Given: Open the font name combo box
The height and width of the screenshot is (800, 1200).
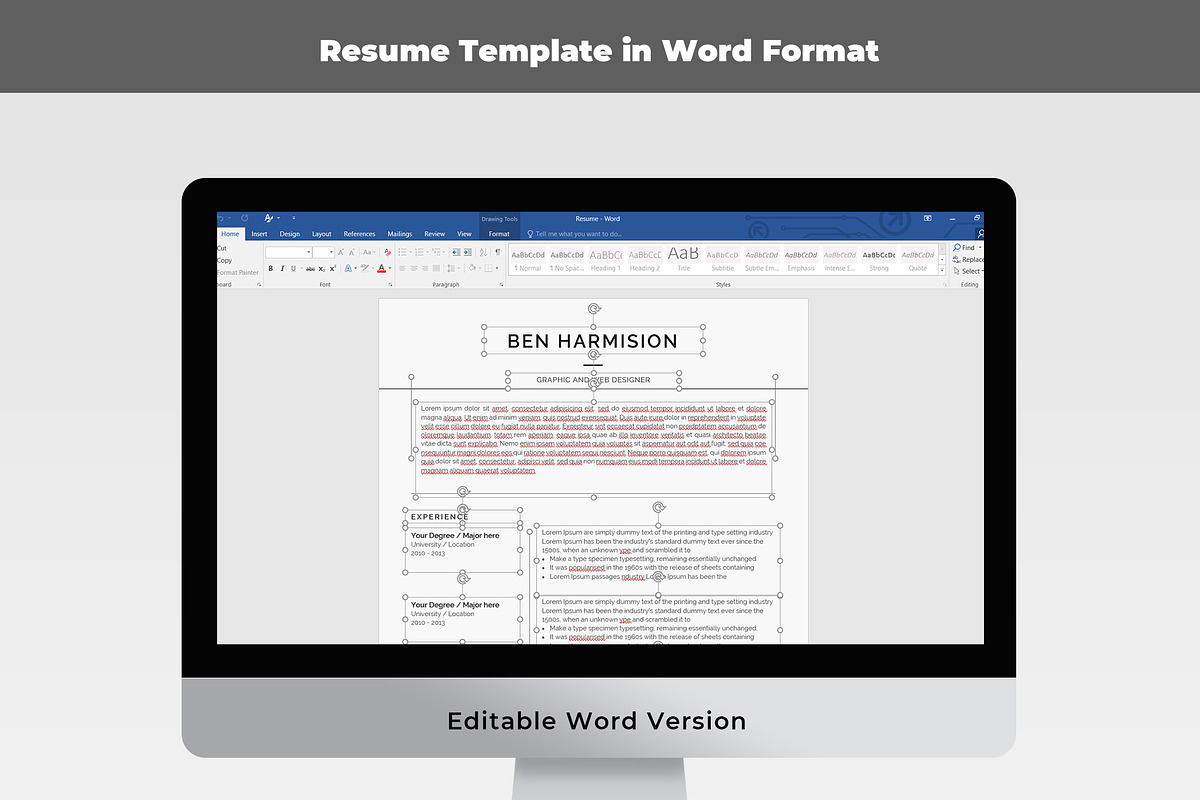Looking at the screenshot, I should 288,252.
